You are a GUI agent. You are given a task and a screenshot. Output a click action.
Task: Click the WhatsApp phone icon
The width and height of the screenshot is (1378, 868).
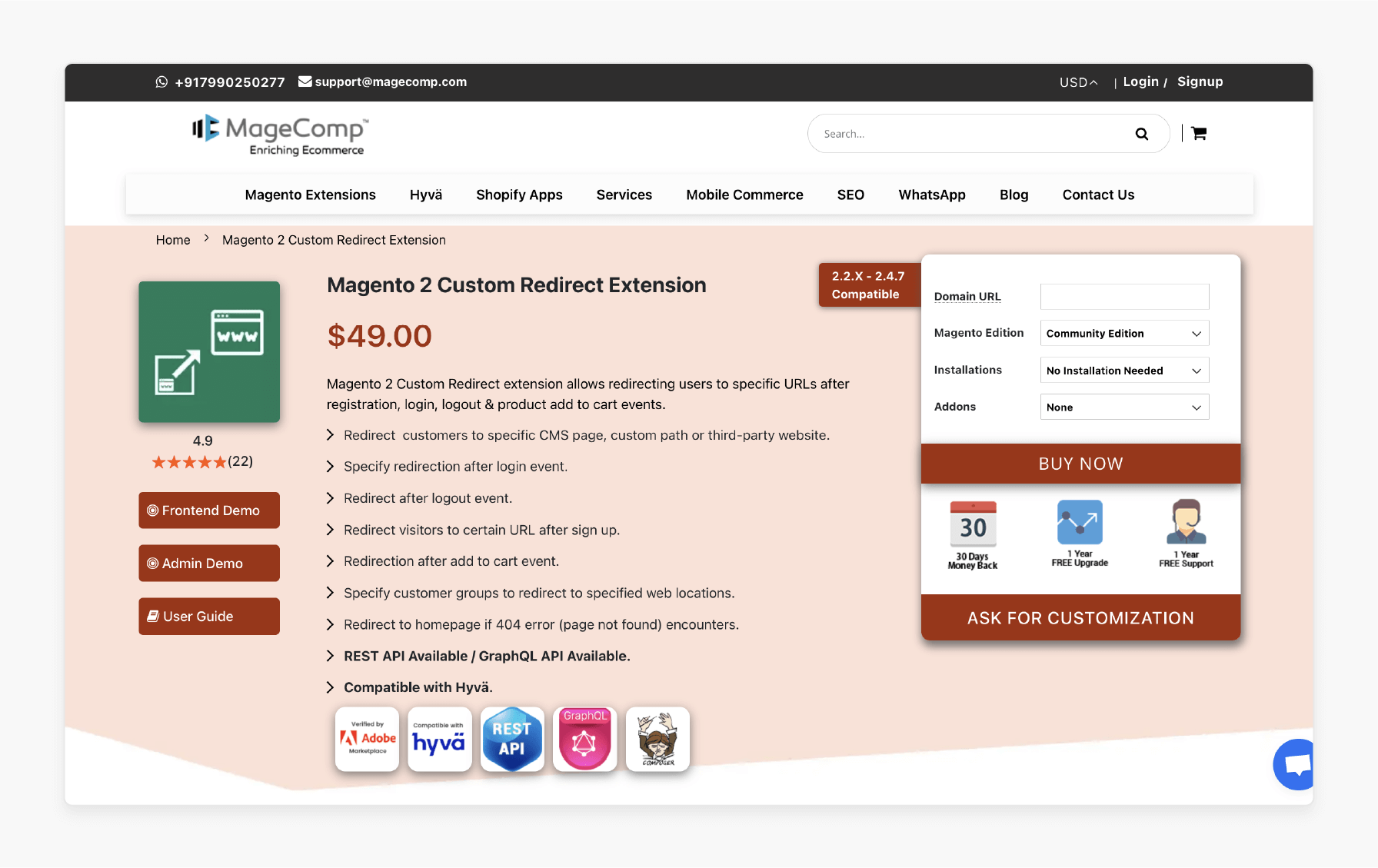(x=161, y=81)
